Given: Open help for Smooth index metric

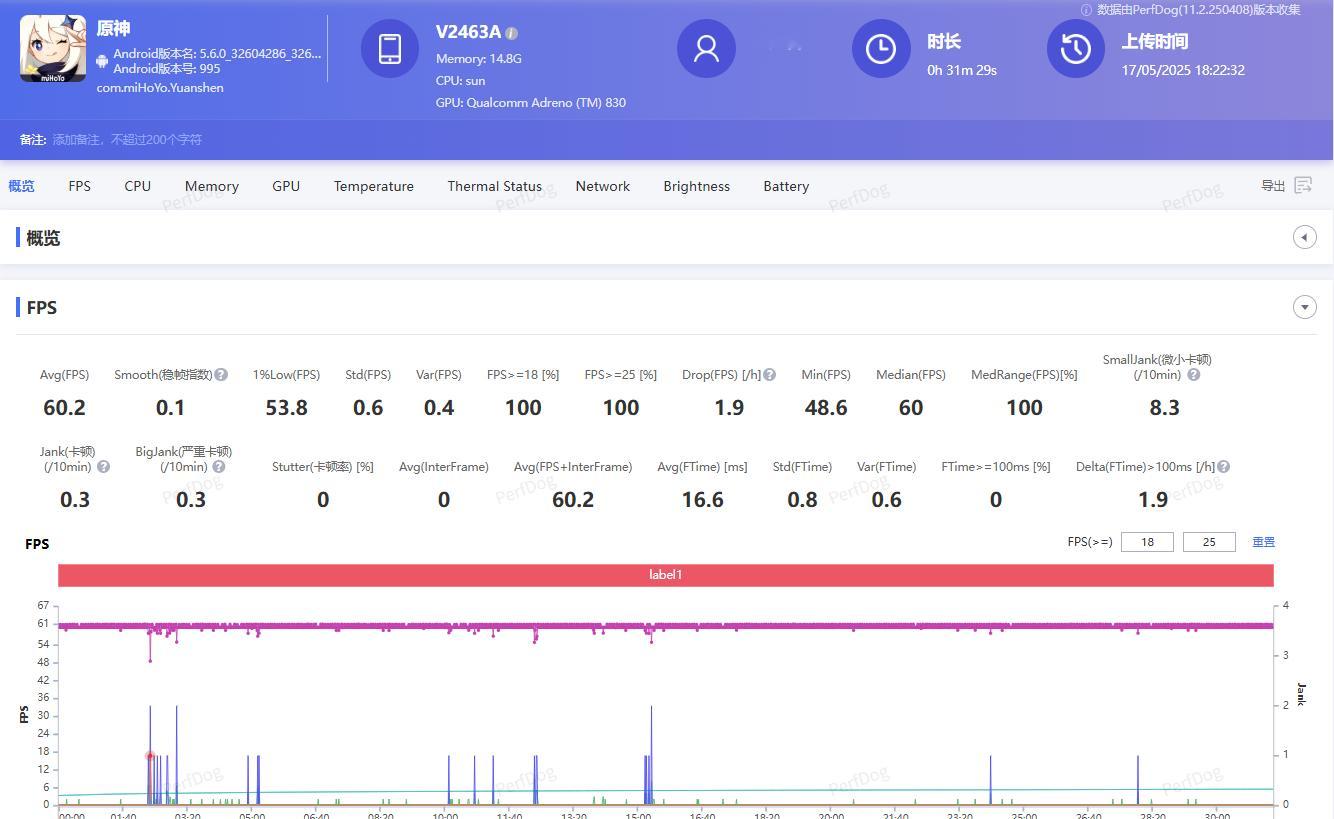Looking at the screenshot, I should pyautogui.click(x=221, y=375).
